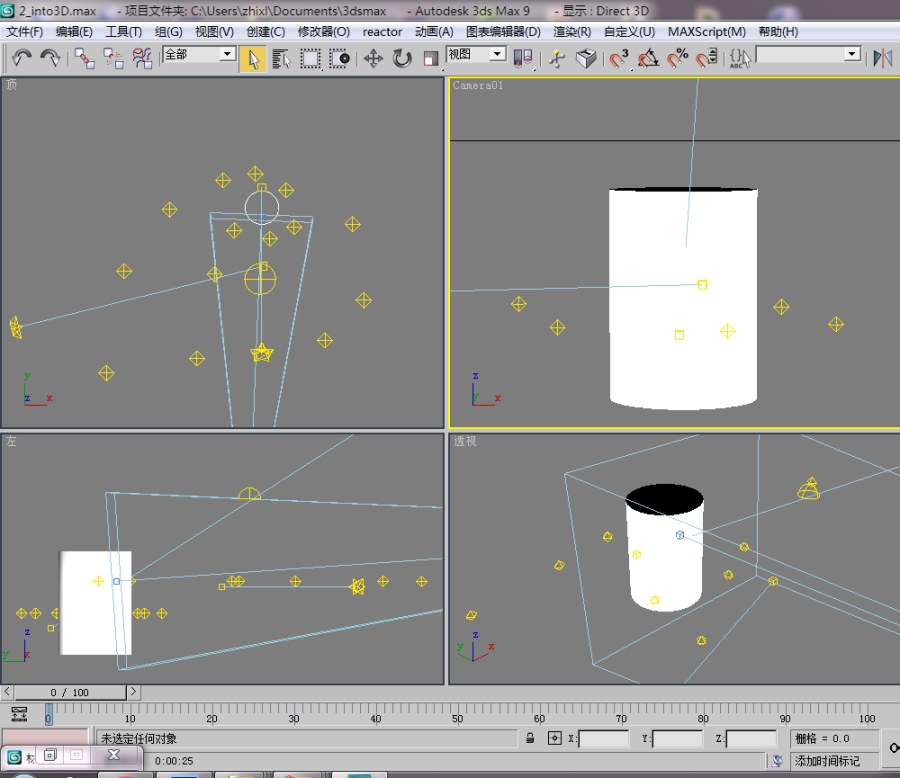The height and width of the screenshot is (778, 900).
Task: Click the Mirror tool icon
Action: pos(883,58)
